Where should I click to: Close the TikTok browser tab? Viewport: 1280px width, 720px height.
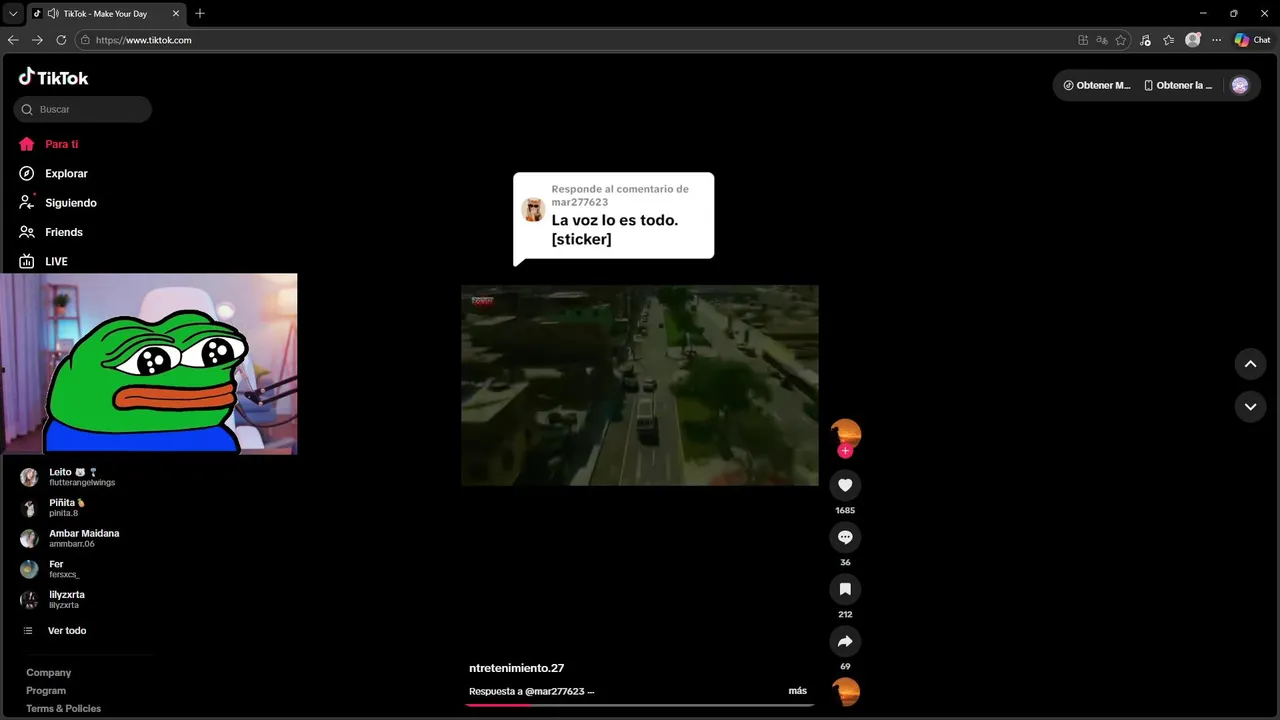coord(176,14)
